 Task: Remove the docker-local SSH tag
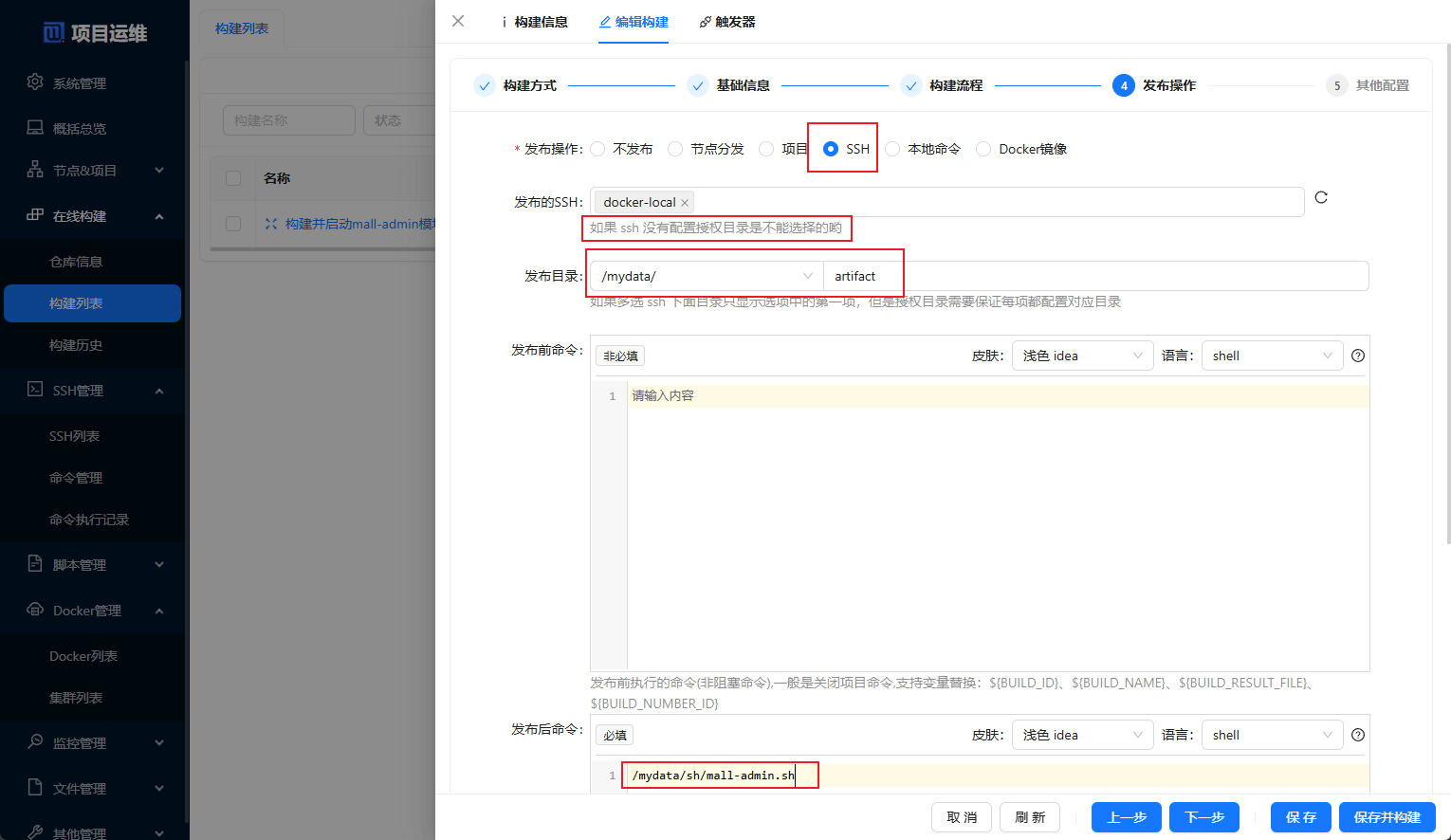point(685,203)
